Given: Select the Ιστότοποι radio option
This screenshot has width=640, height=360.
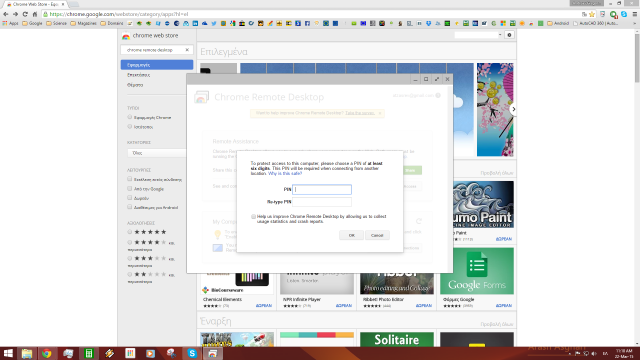Looking at the screenshot, I should [x=130, y=127].
